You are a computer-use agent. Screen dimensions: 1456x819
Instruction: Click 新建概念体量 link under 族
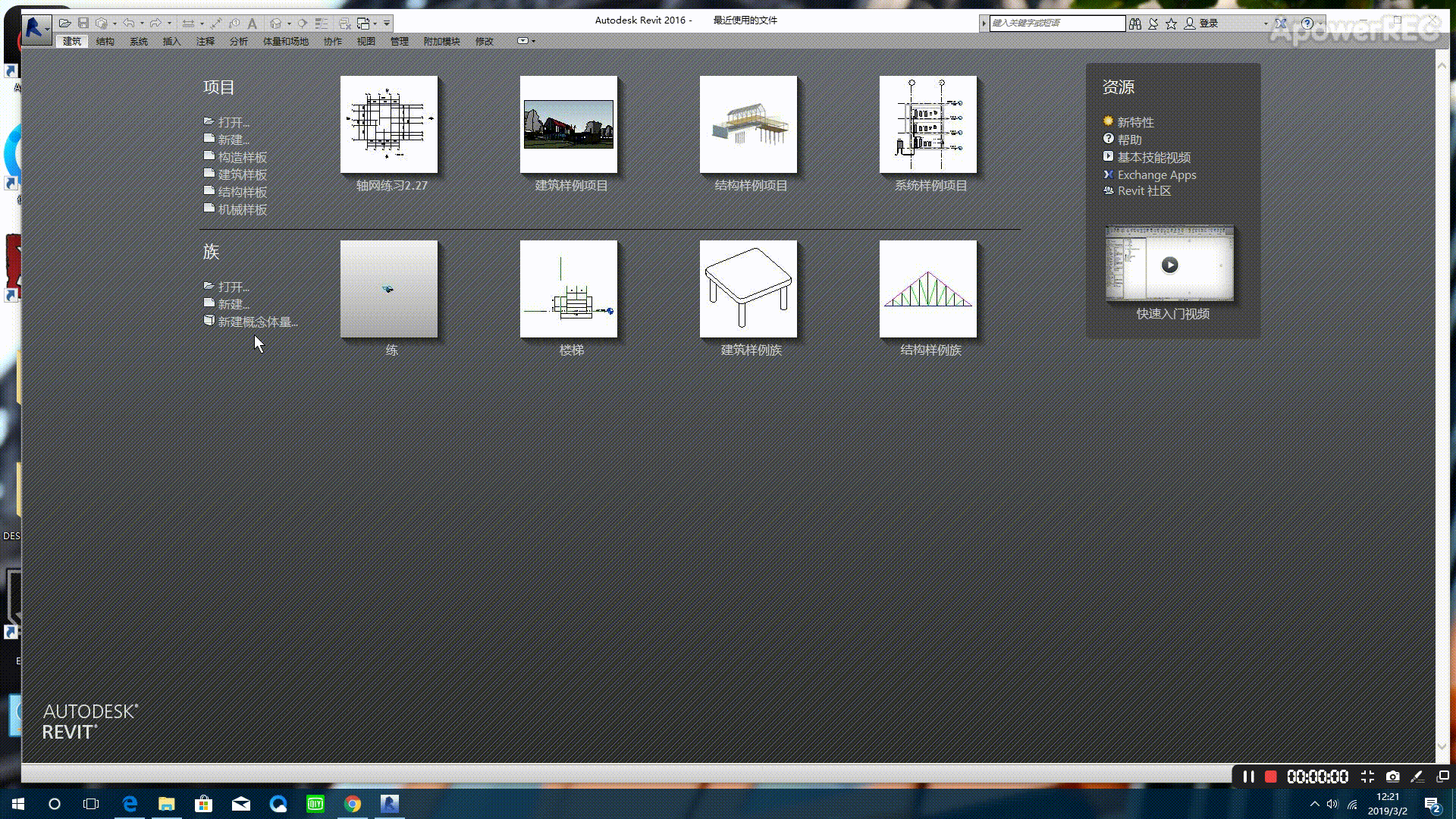tap(257, 322)
